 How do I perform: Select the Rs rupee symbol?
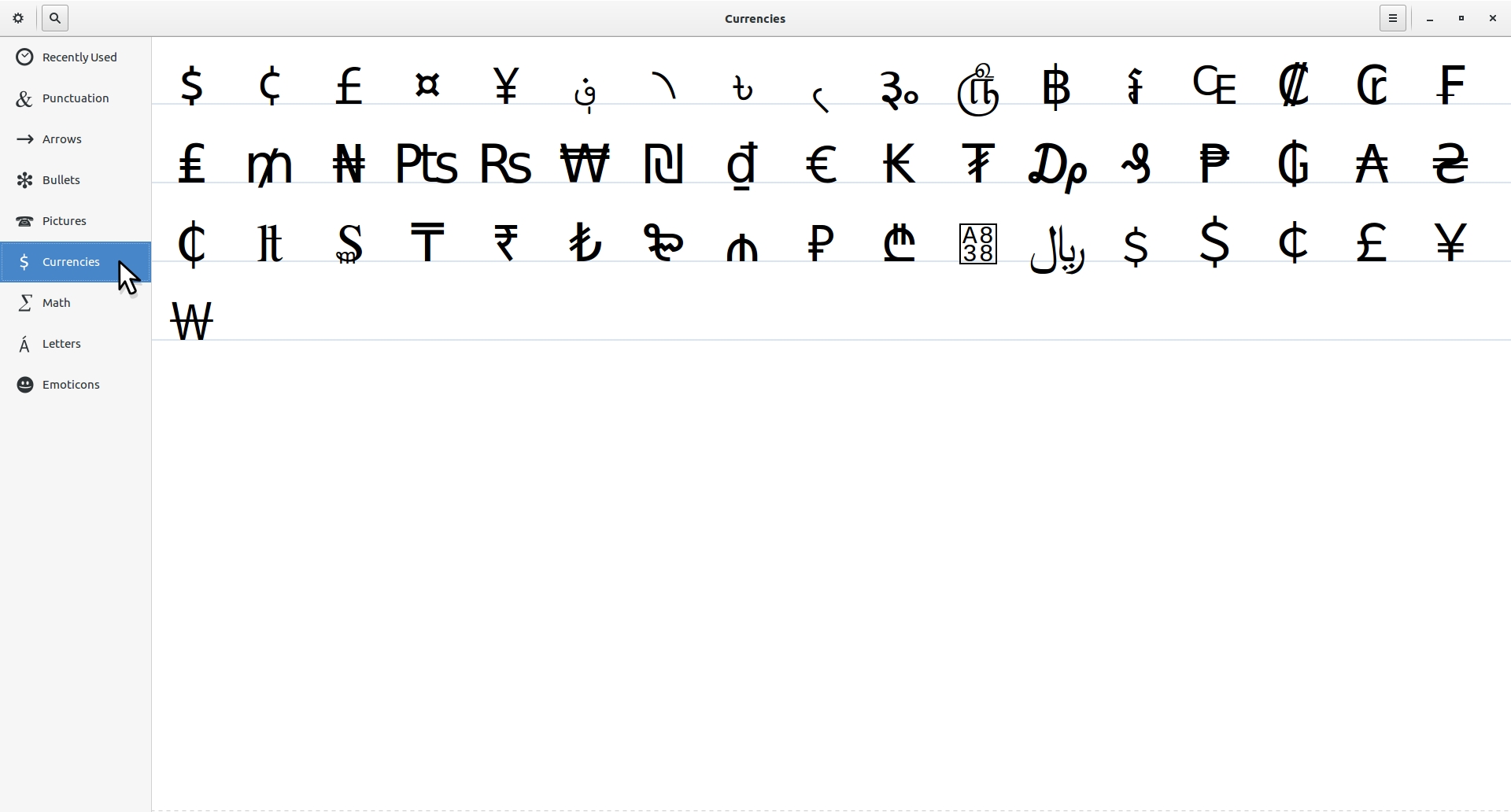click(x=507, y=164)
